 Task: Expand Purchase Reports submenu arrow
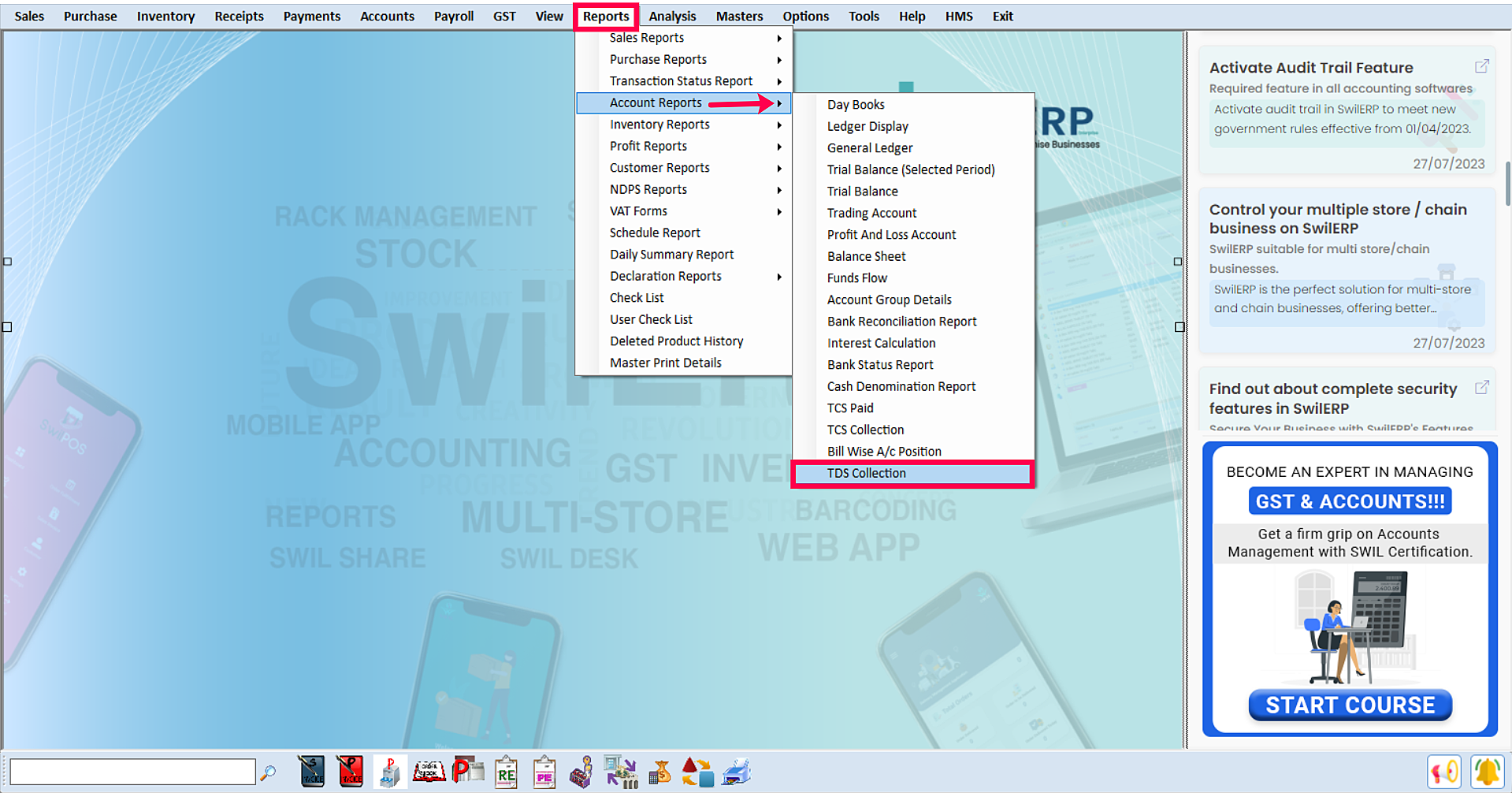(x=779, y=60)
